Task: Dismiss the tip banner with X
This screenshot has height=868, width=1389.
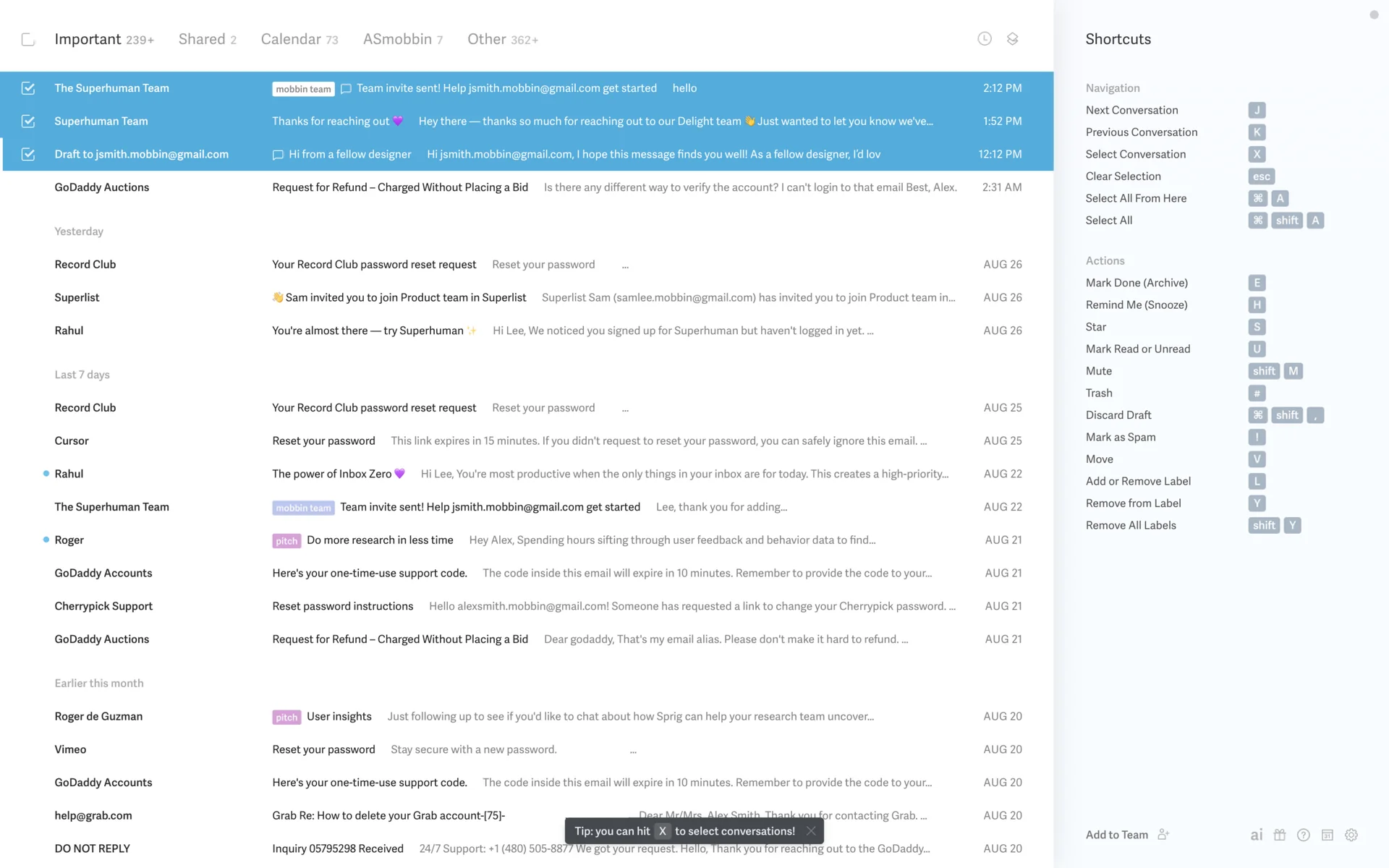Action: click(x=811, y=831)
